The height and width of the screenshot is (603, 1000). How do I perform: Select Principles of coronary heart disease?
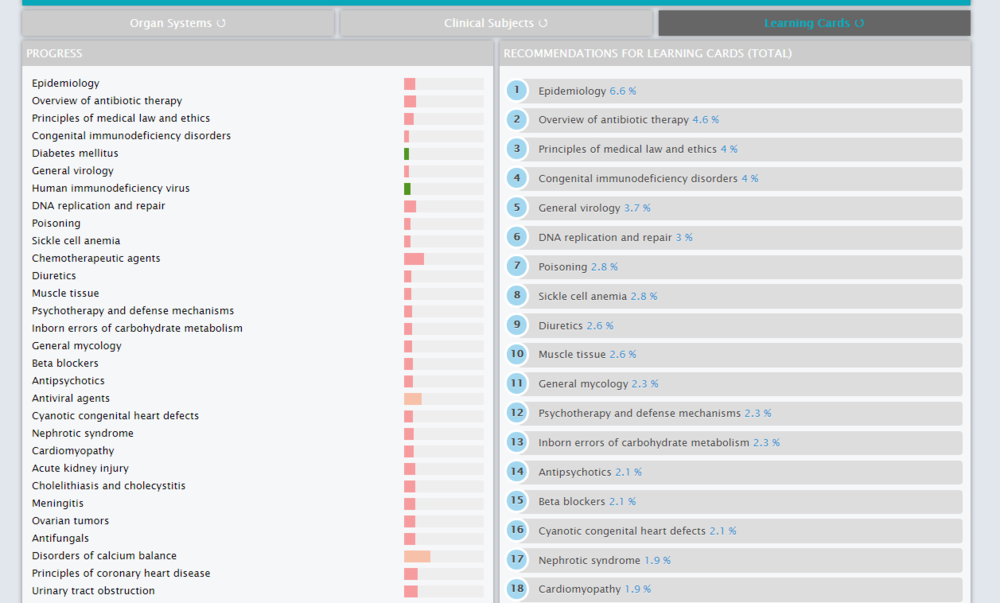[x=121, y=574]
